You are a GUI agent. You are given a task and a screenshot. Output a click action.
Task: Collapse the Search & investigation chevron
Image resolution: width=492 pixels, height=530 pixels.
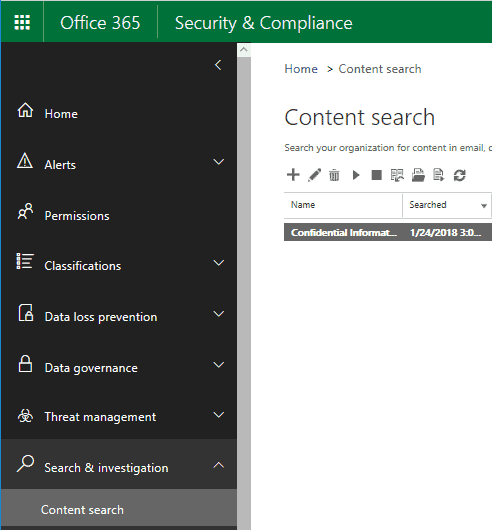tap(219, 465)
